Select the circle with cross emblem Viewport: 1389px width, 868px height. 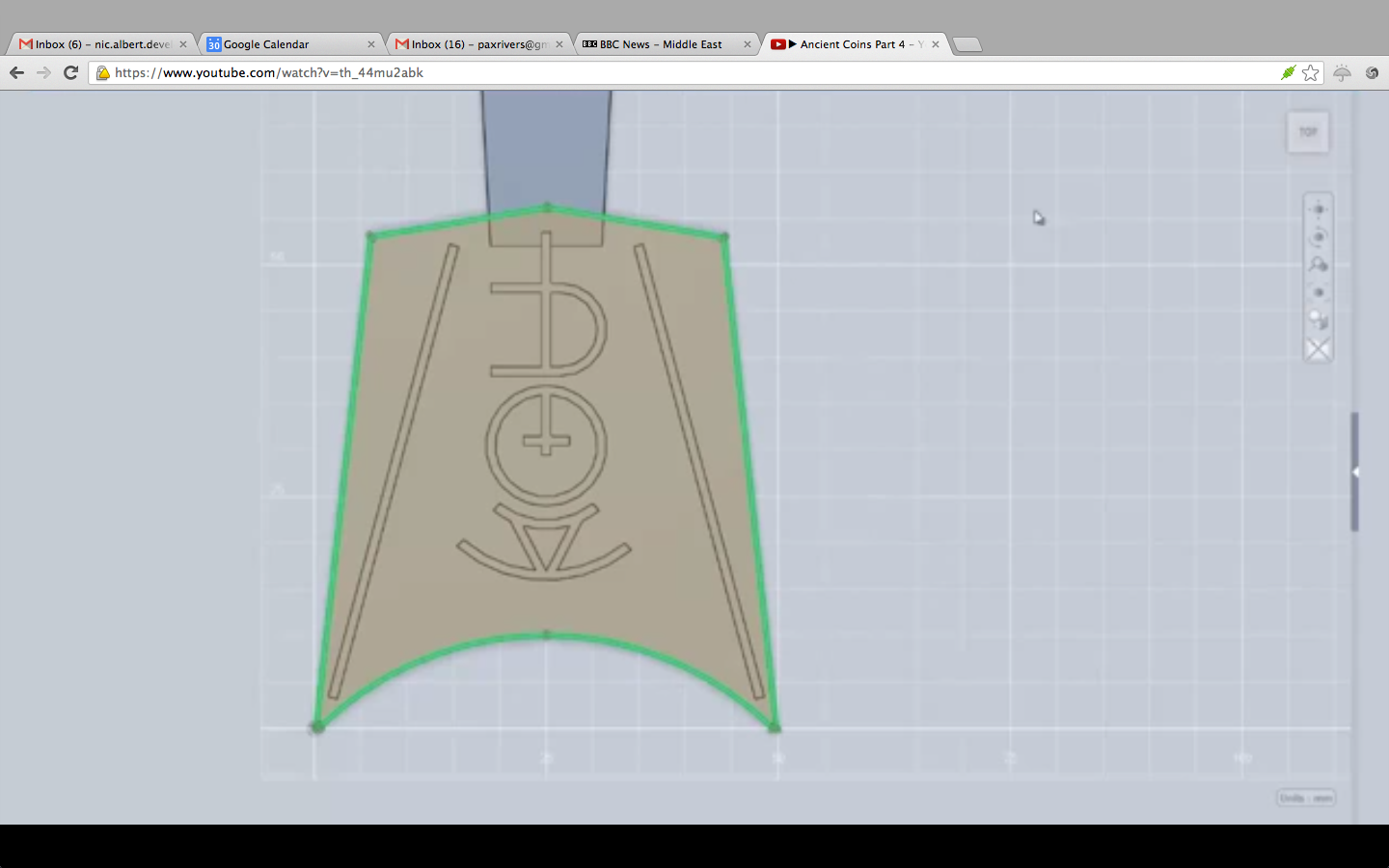[x=547, y=445]
